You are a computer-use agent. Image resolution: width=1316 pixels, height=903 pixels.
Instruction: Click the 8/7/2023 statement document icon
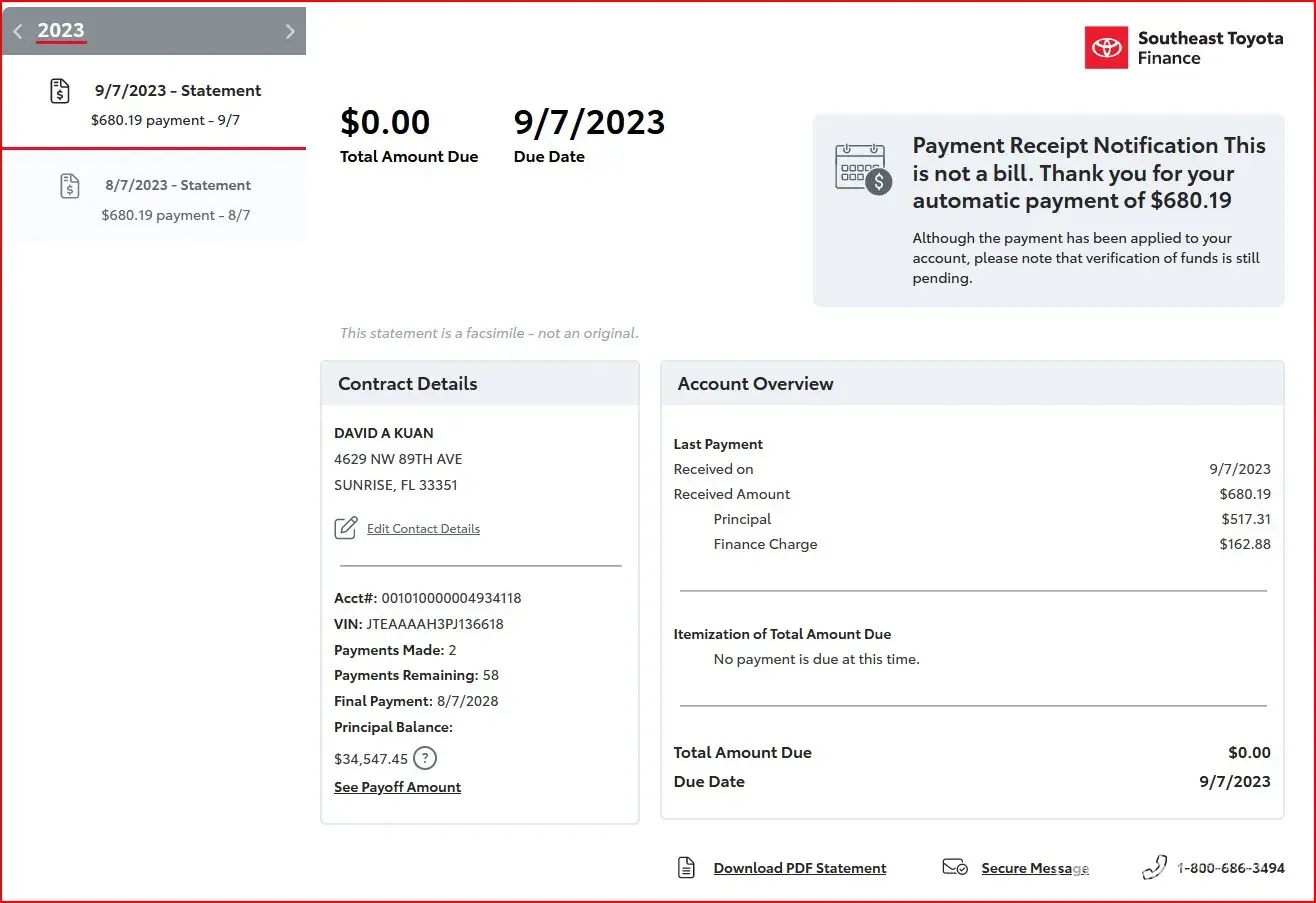click(69, 186)
